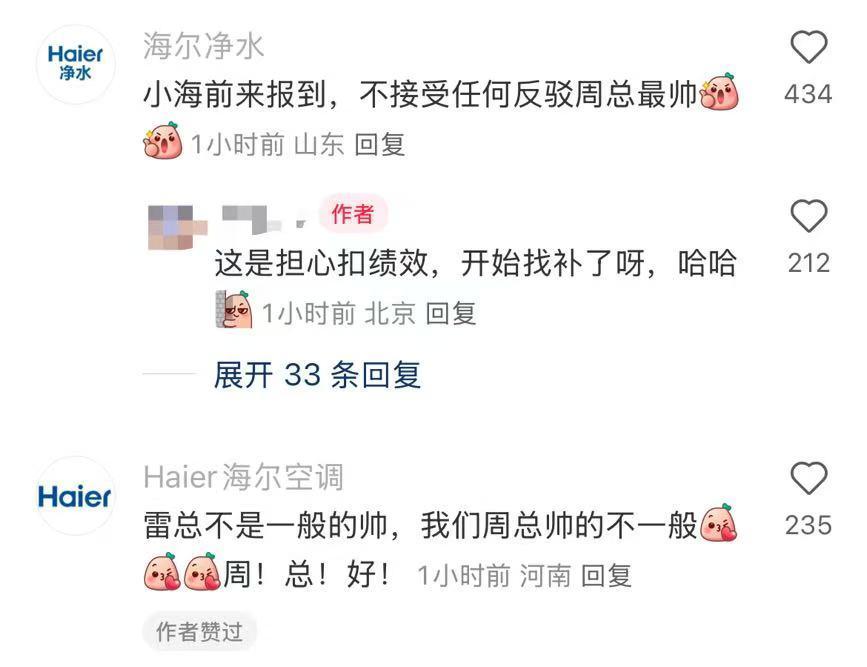Viewport: 867px width, 667px height.
Task: Like the author's reply about 扣绩效
Action: pyautogui.click(x=808, y=215)
